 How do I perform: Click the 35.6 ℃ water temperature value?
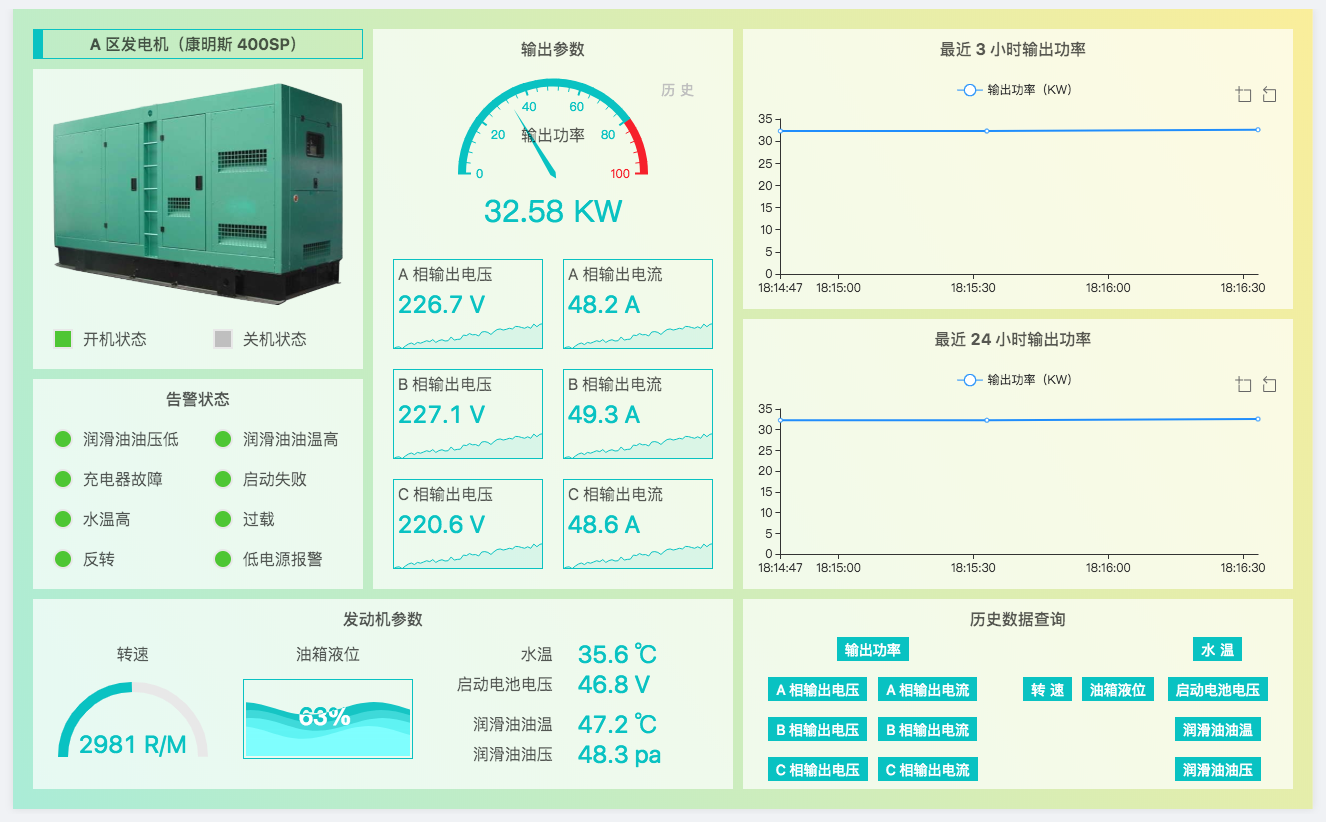[617, 654]
